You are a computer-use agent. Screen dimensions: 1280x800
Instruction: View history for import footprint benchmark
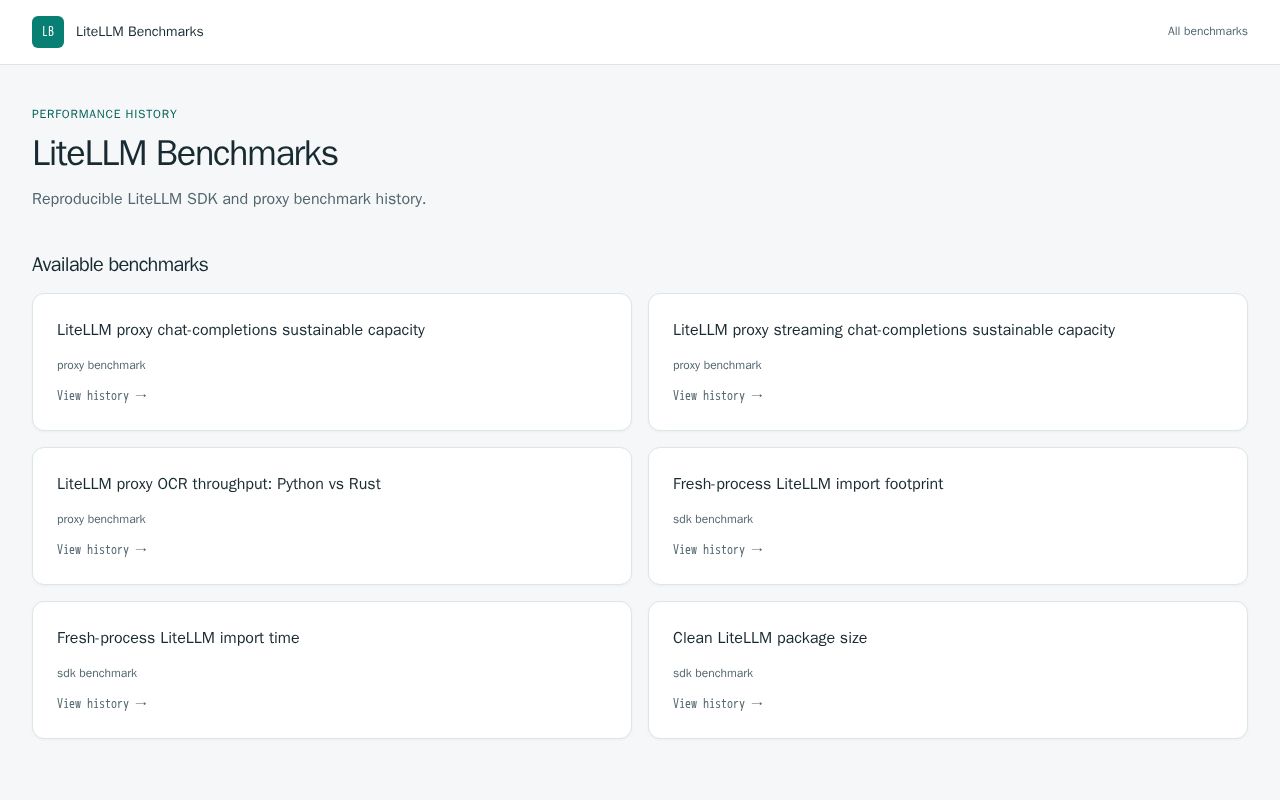[718, 550]
